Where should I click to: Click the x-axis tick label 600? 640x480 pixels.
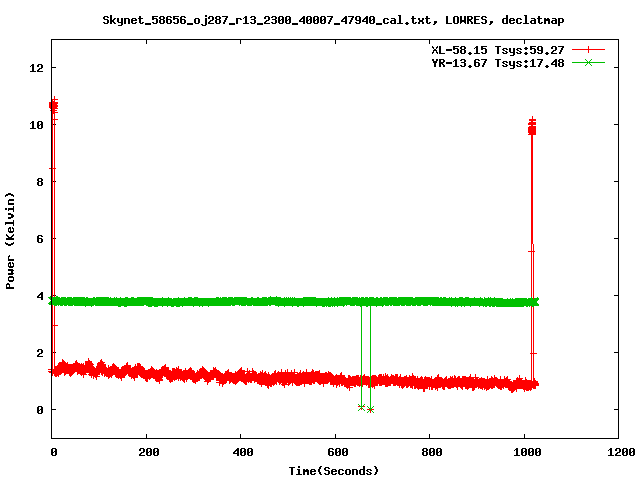click(337, 452)
